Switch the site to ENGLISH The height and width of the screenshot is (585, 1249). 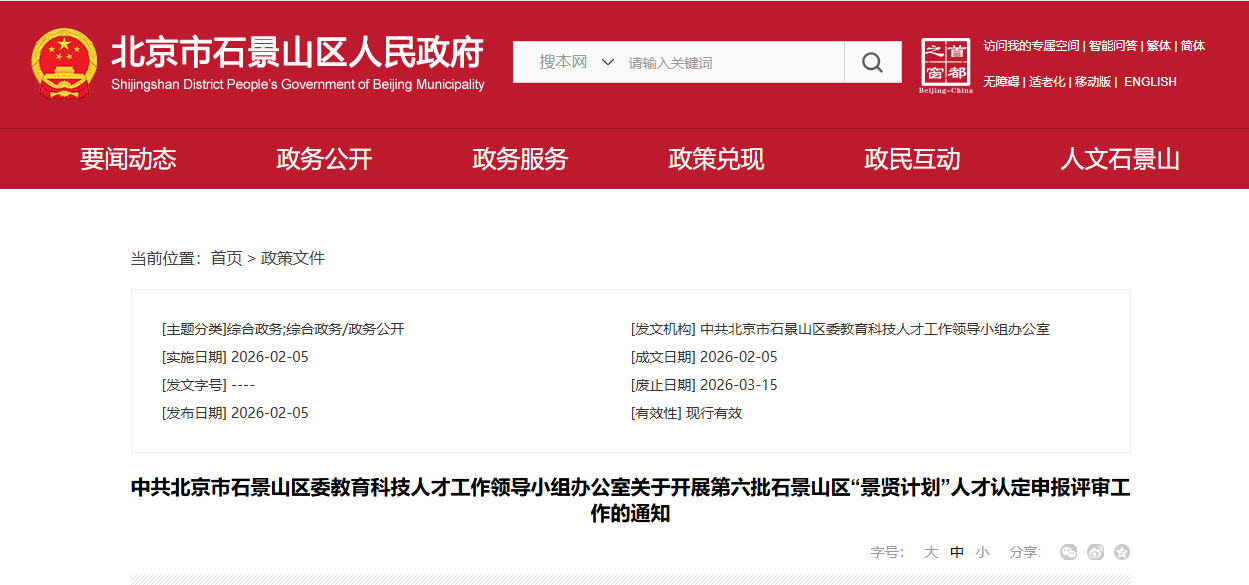[x=1150, y=82]
